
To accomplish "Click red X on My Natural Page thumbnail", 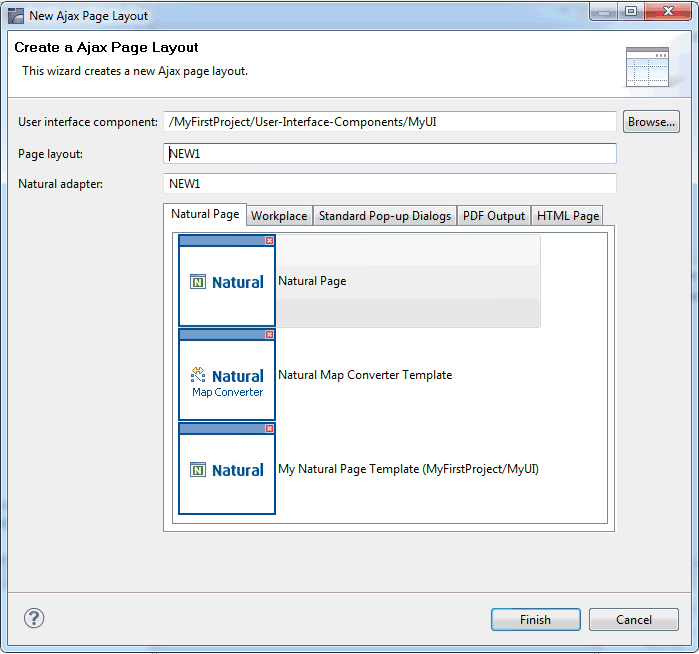I will click(269, 428).
